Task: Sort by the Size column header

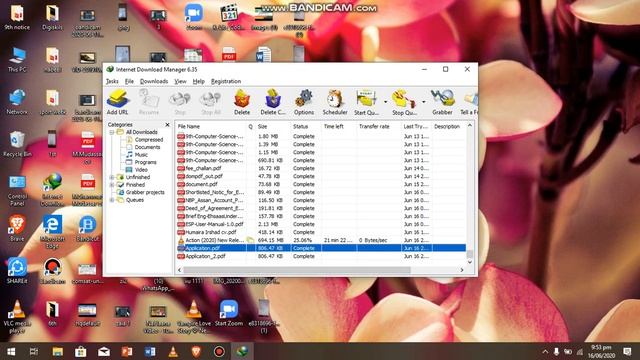Action: tap(272, 127)
